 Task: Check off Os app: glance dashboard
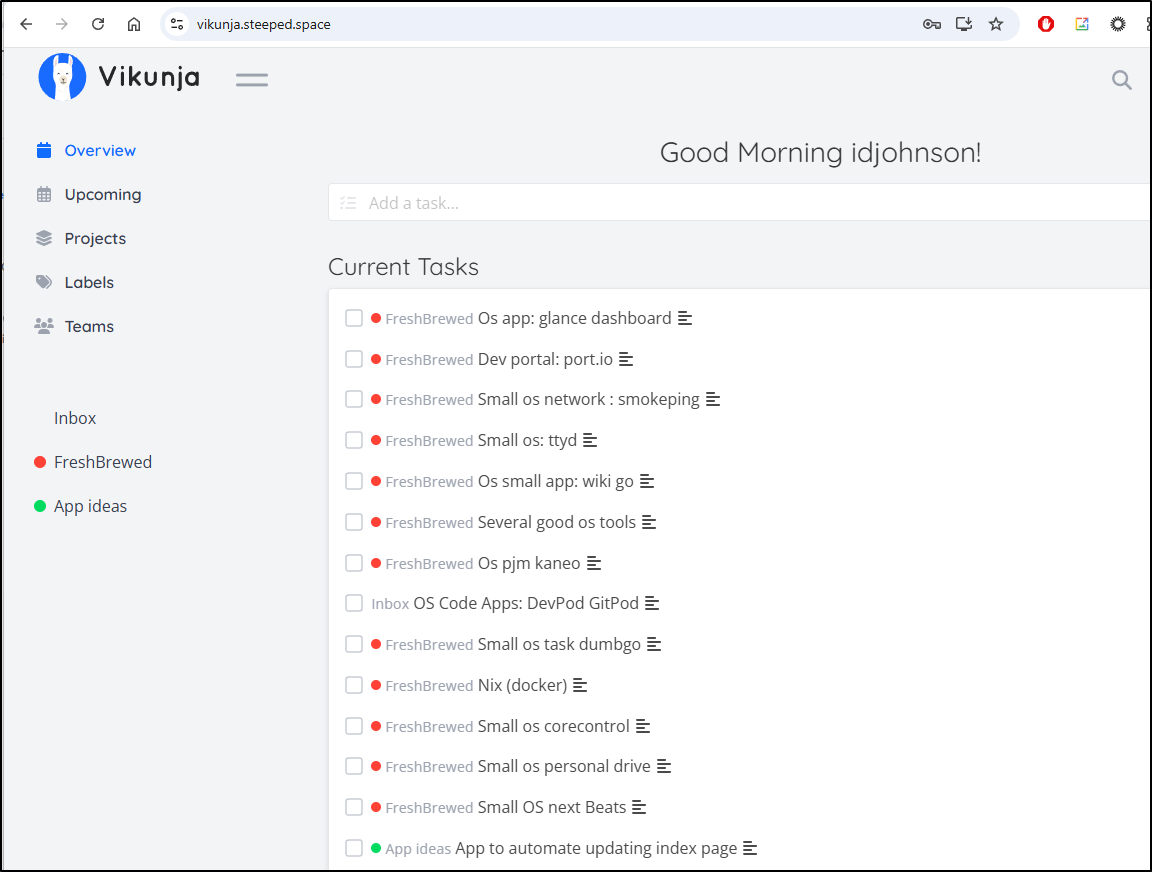(x=354, y=318)
